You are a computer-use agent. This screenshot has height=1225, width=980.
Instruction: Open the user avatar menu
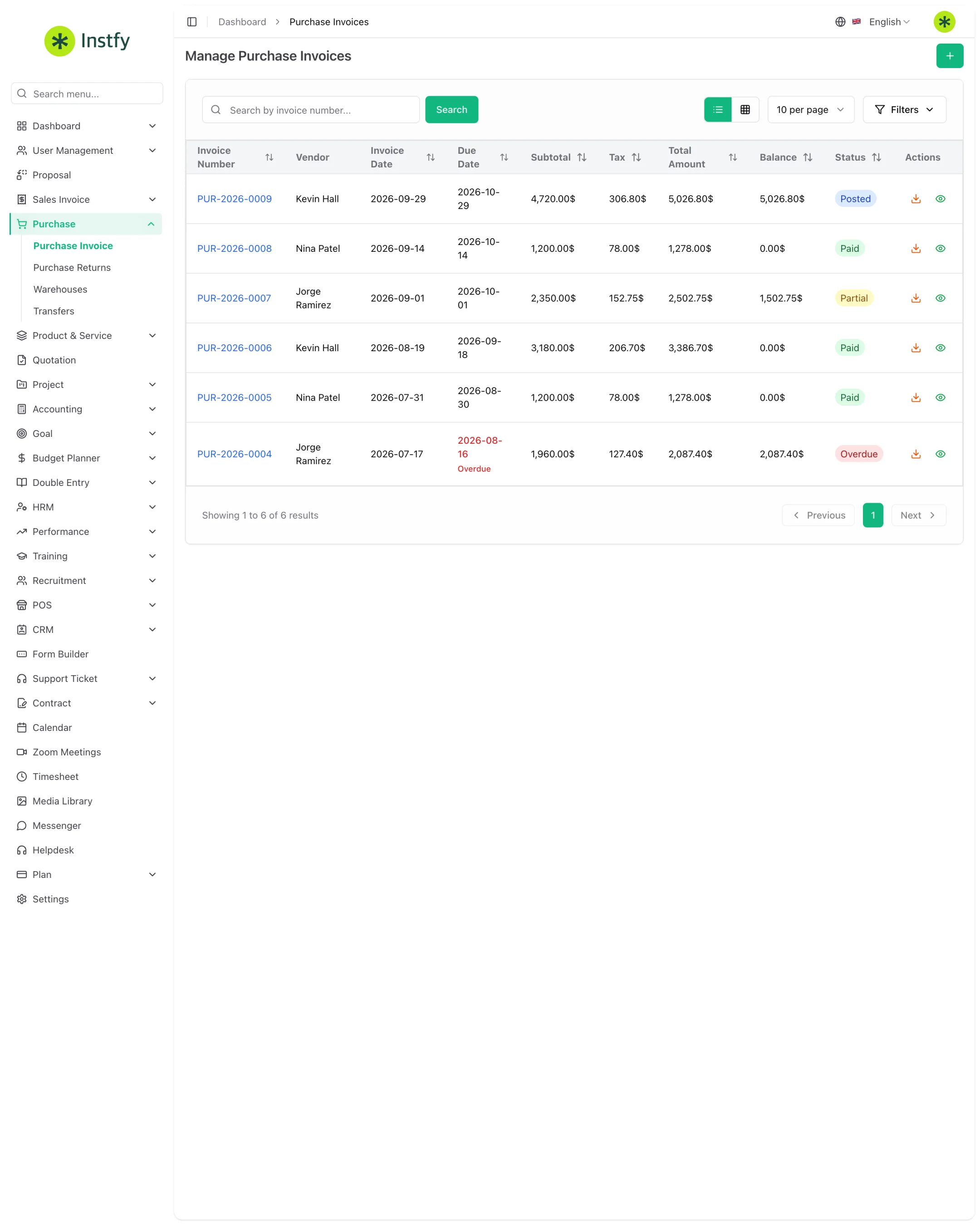click(944, 22)
